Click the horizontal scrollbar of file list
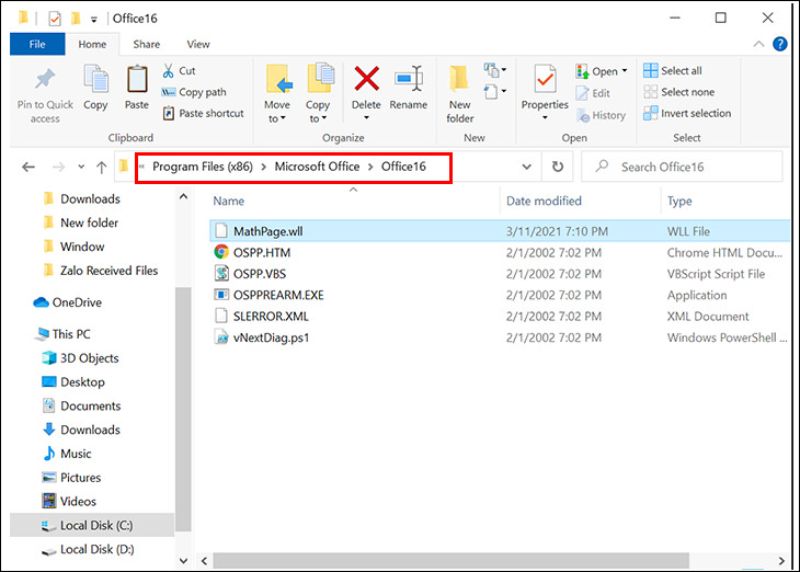This screenshot has width=800, height=572. click(x=451, y=561)
